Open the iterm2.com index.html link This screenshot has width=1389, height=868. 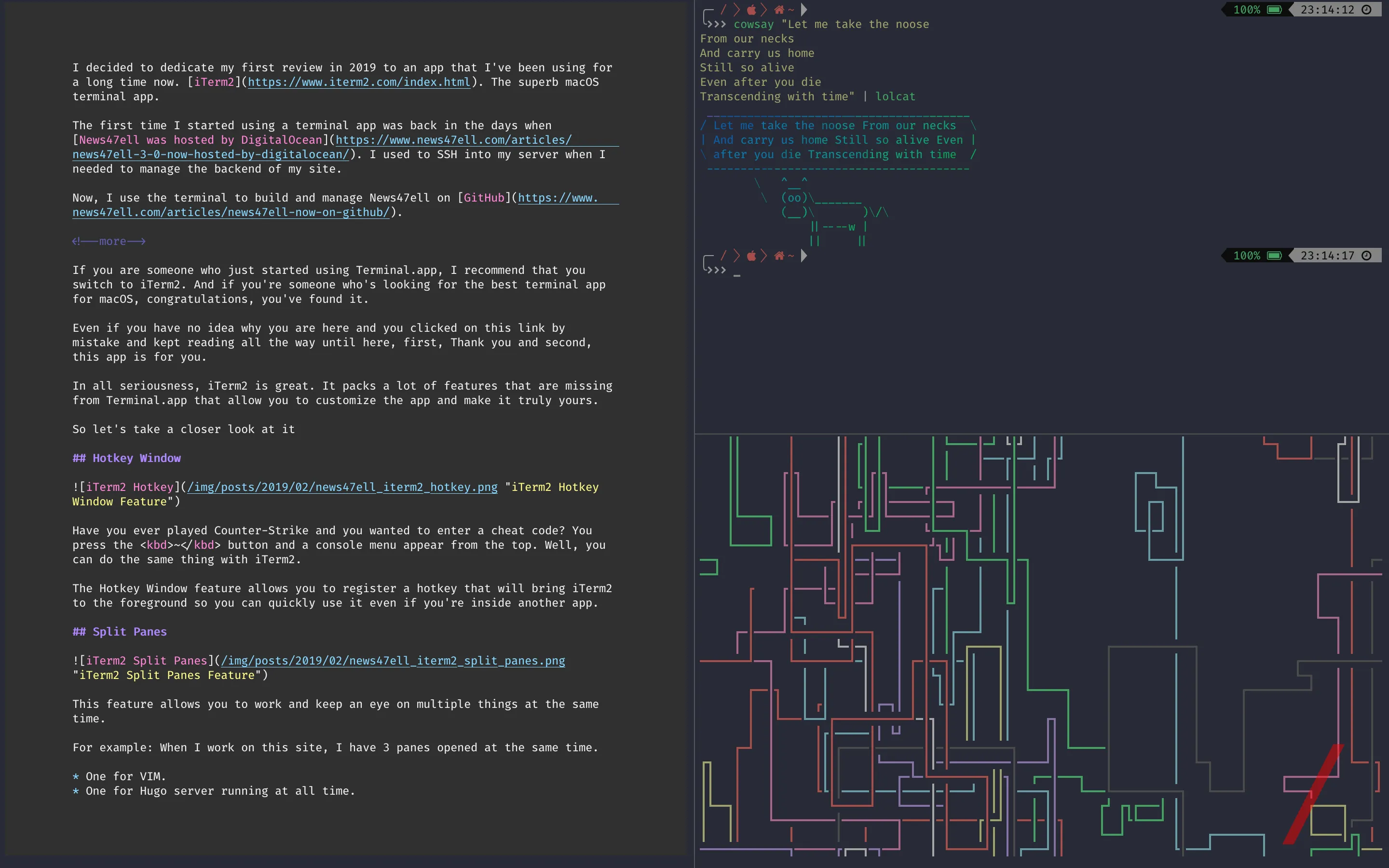click(359, 82)
